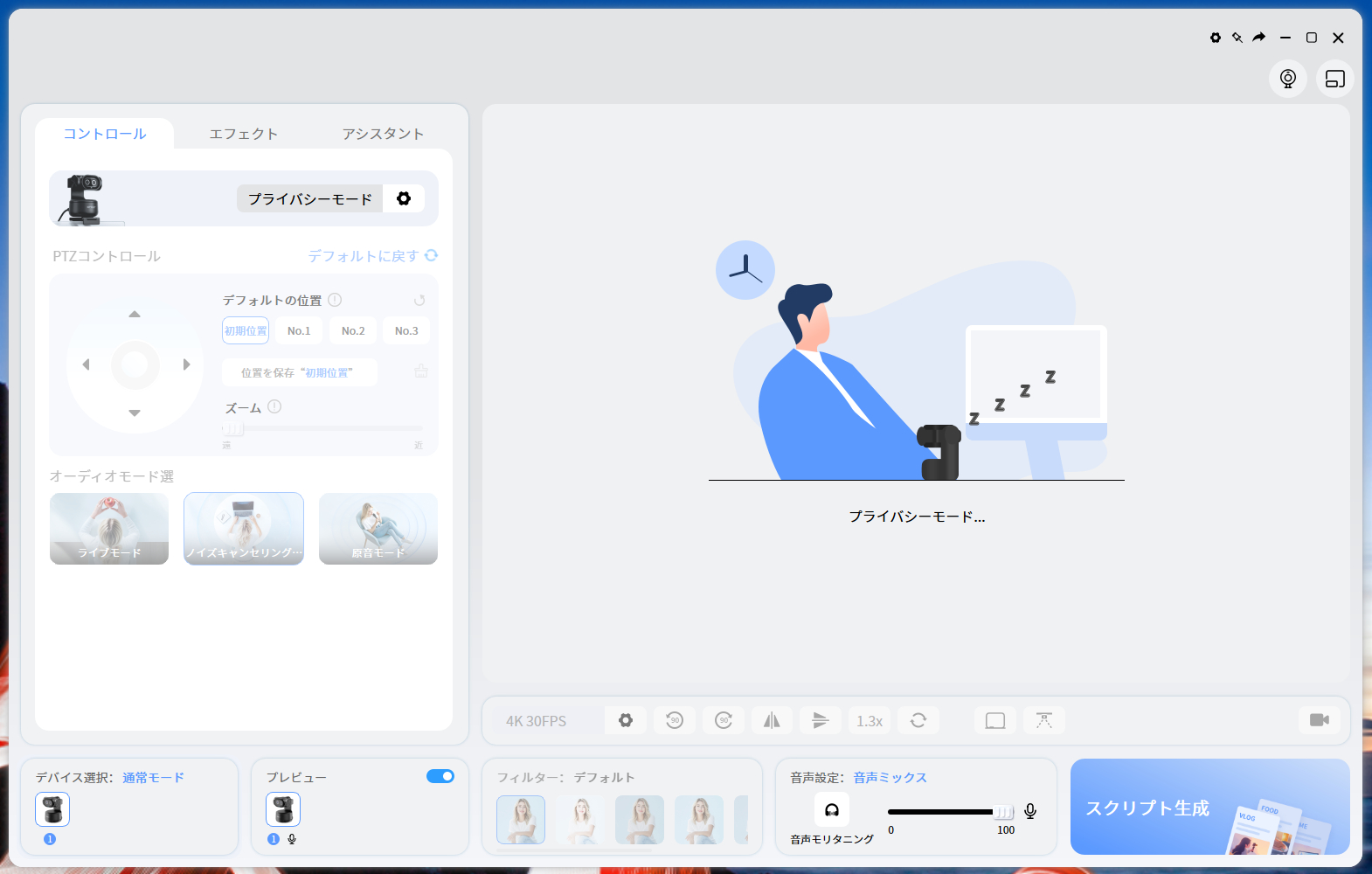Image resolution: width=1372 pixels, height=874 pixels.
Task: Select the fourth filter thumbnail
Action: click(x=699, y=820)
